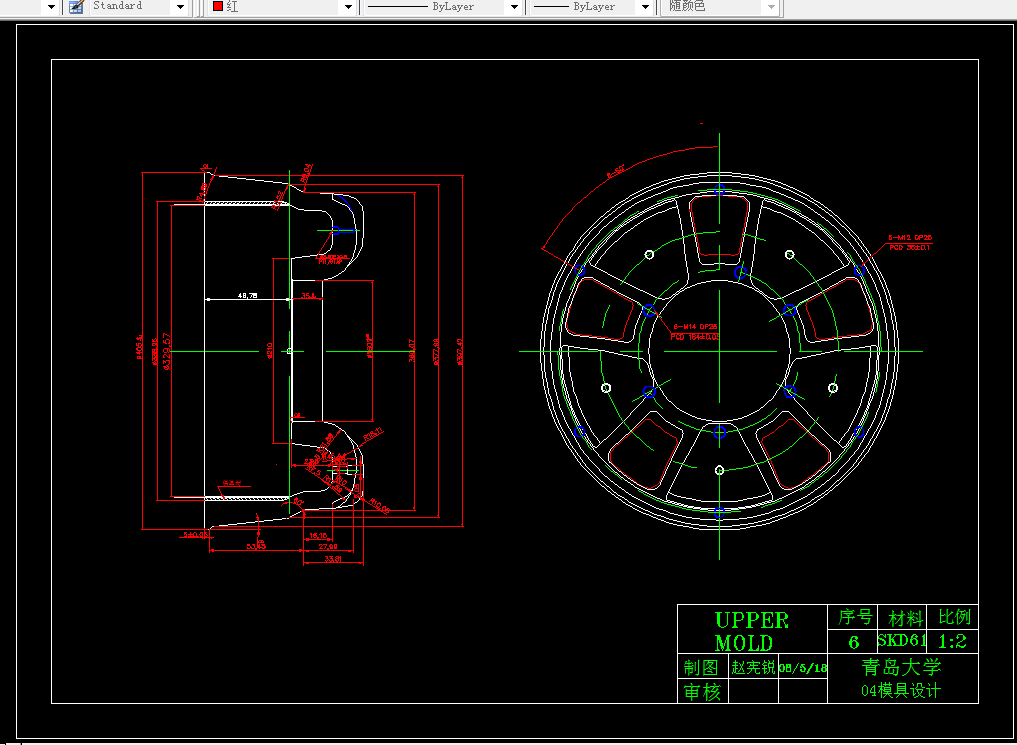Select the 16.18 dimension text
1017x745 pixels.
(318, 536)
